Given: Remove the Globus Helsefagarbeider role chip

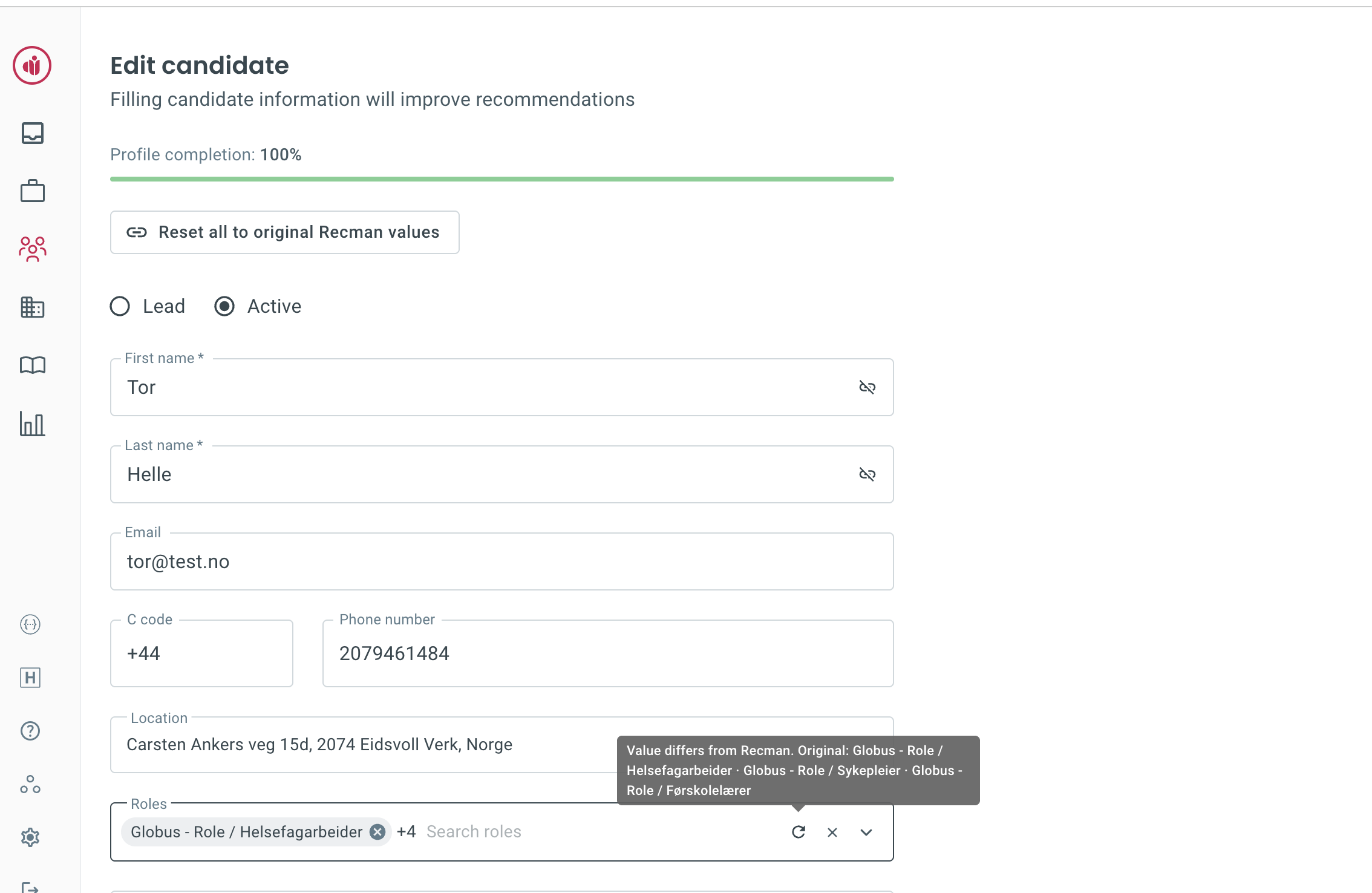Looking at the screenshot, I should (377, 832).
